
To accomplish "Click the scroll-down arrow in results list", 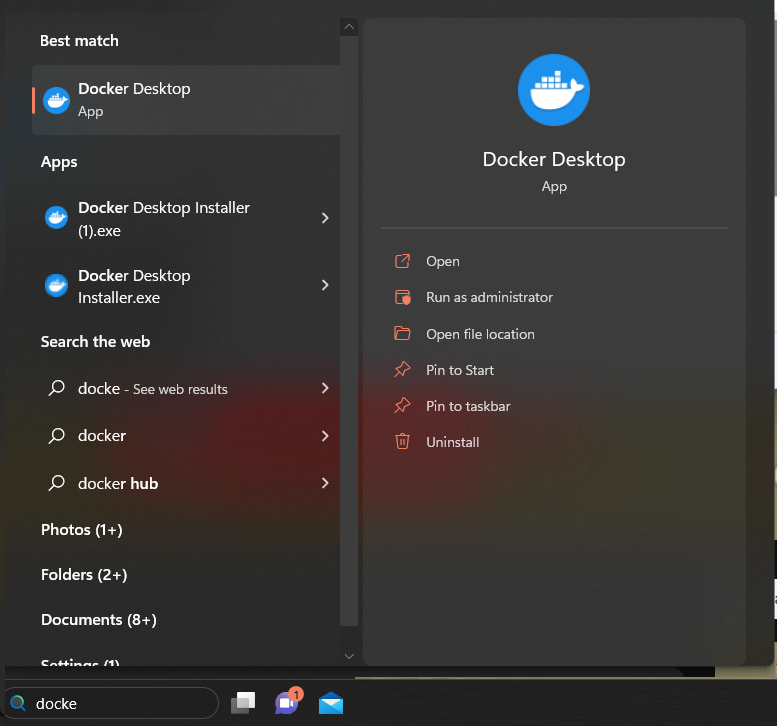I will (348, 656).
